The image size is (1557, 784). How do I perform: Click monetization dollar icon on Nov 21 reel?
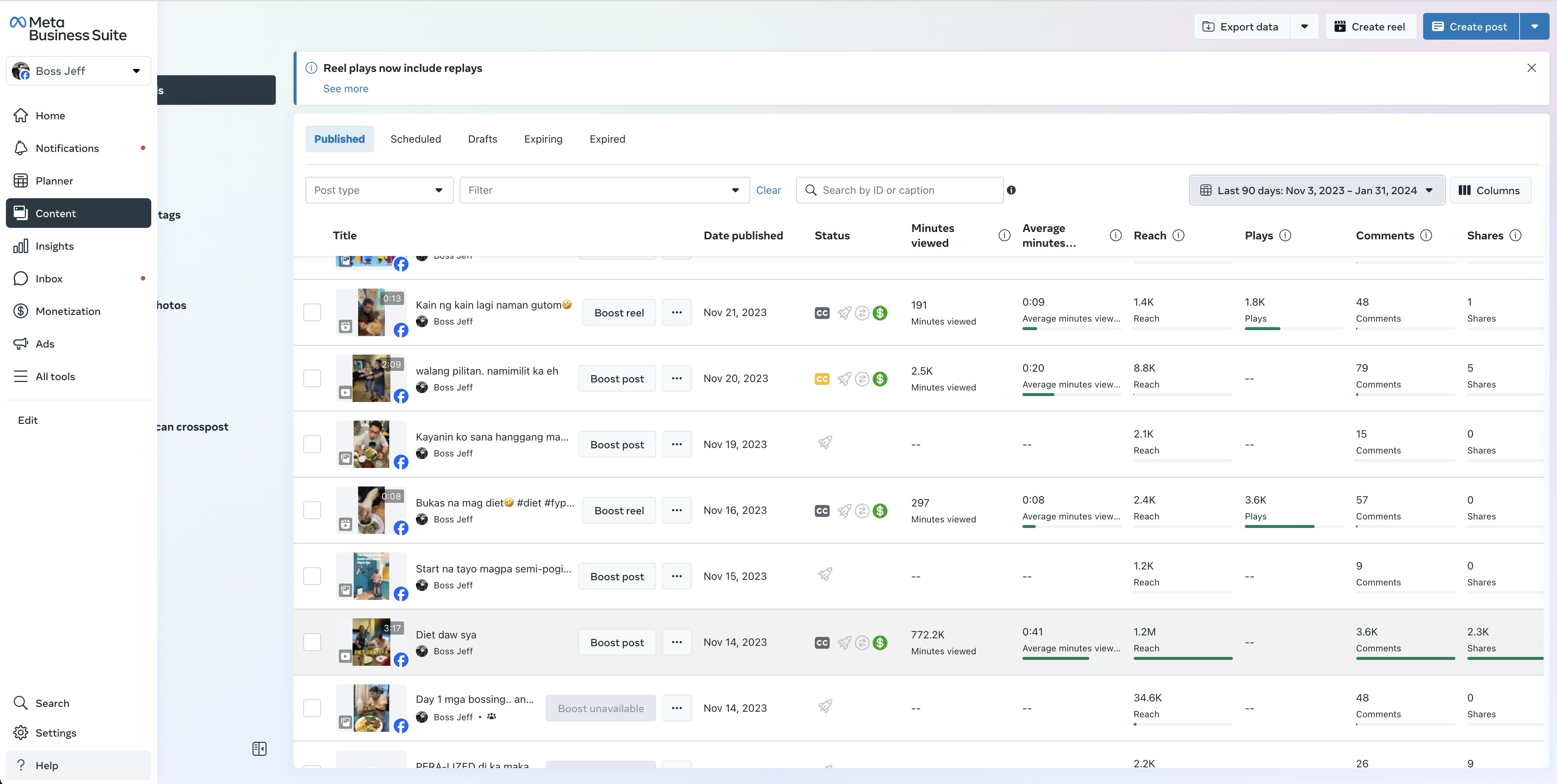click(880, 313)
